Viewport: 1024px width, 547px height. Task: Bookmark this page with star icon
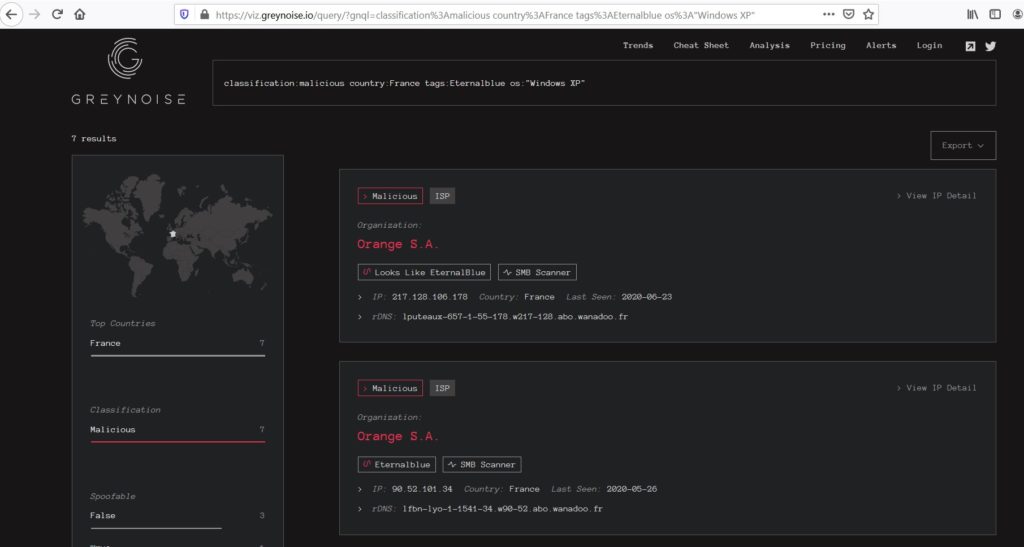click(868, 14)
